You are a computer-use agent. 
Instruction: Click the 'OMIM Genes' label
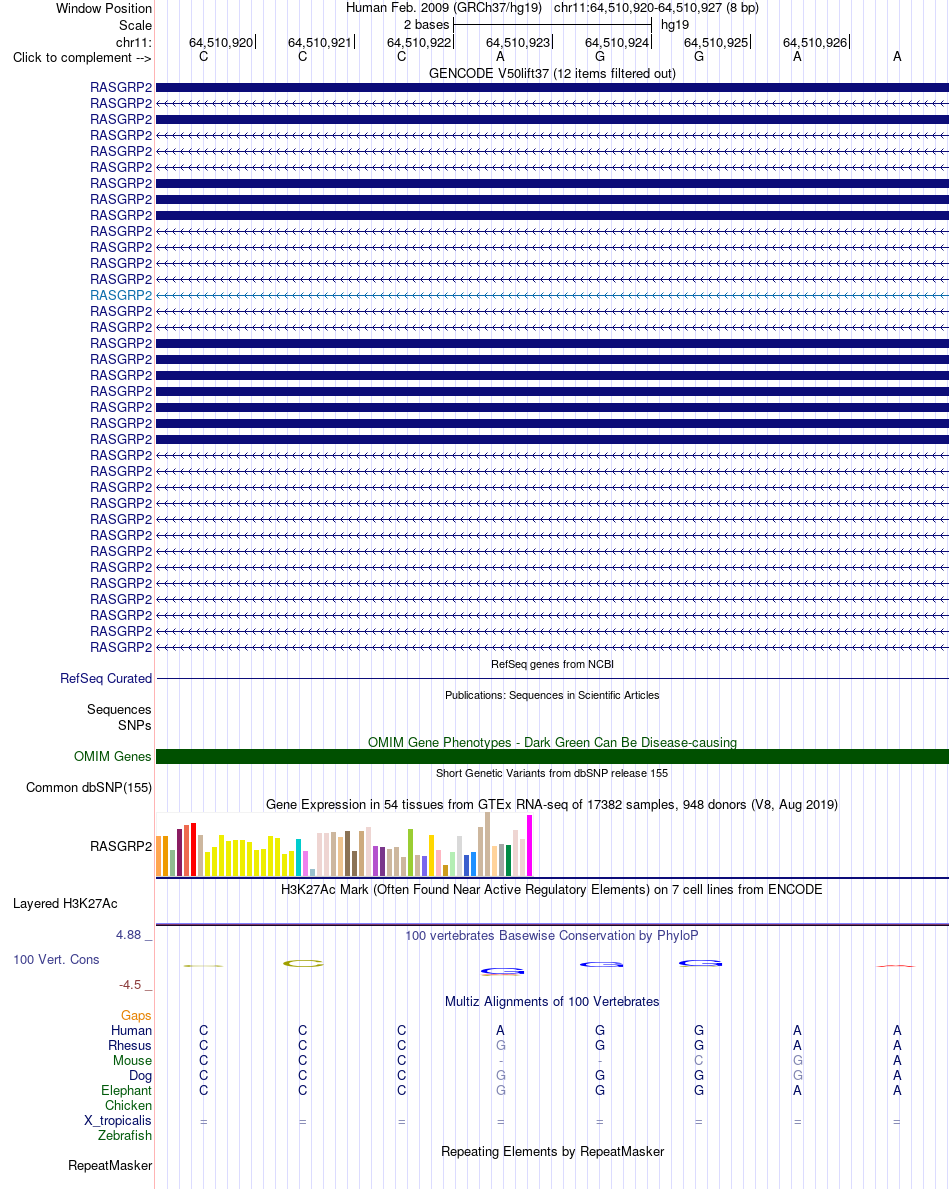[112, 757]
